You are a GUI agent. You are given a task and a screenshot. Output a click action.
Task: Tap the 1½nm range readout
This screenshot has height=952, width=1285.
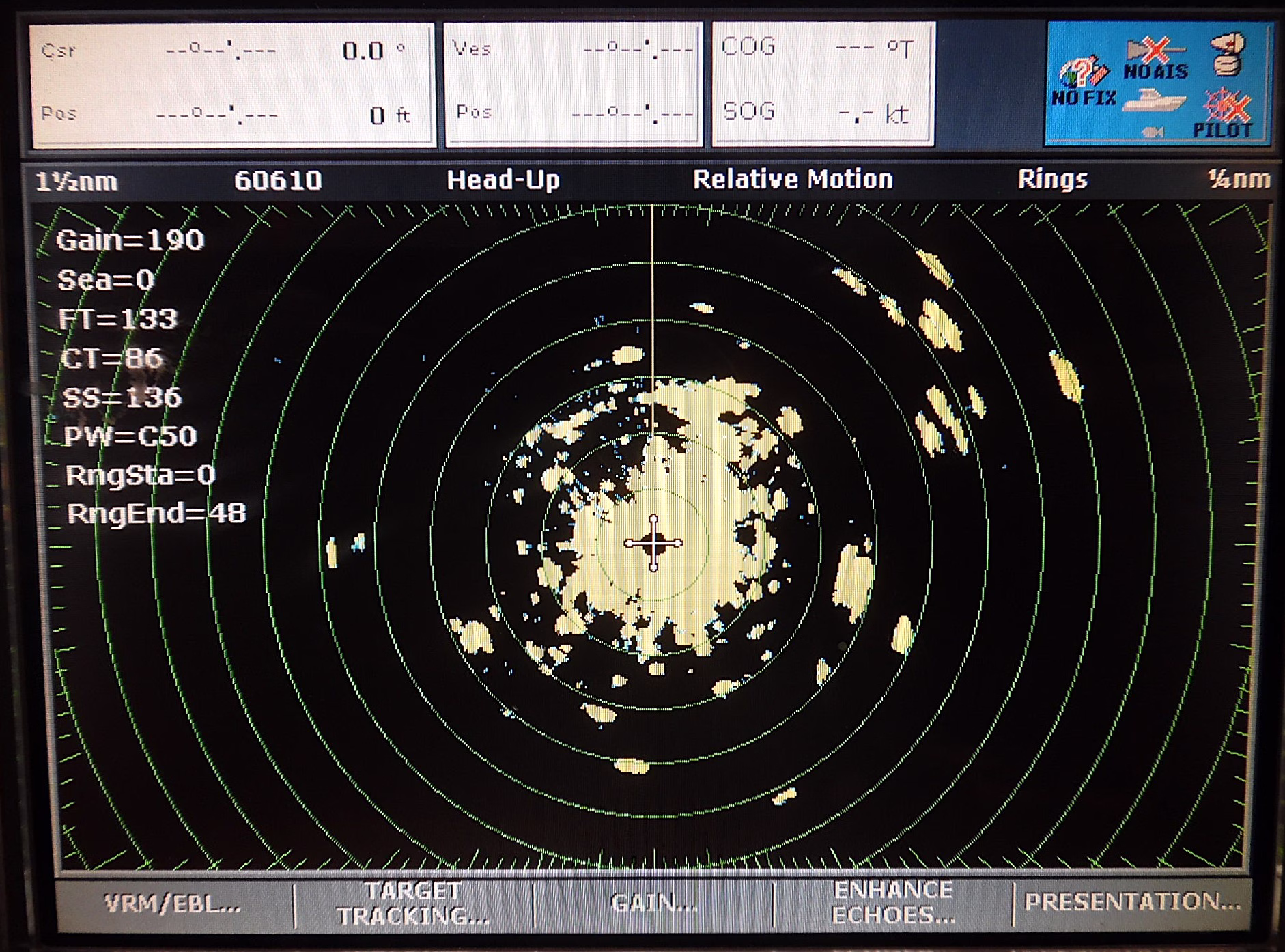tap(76, 182)
